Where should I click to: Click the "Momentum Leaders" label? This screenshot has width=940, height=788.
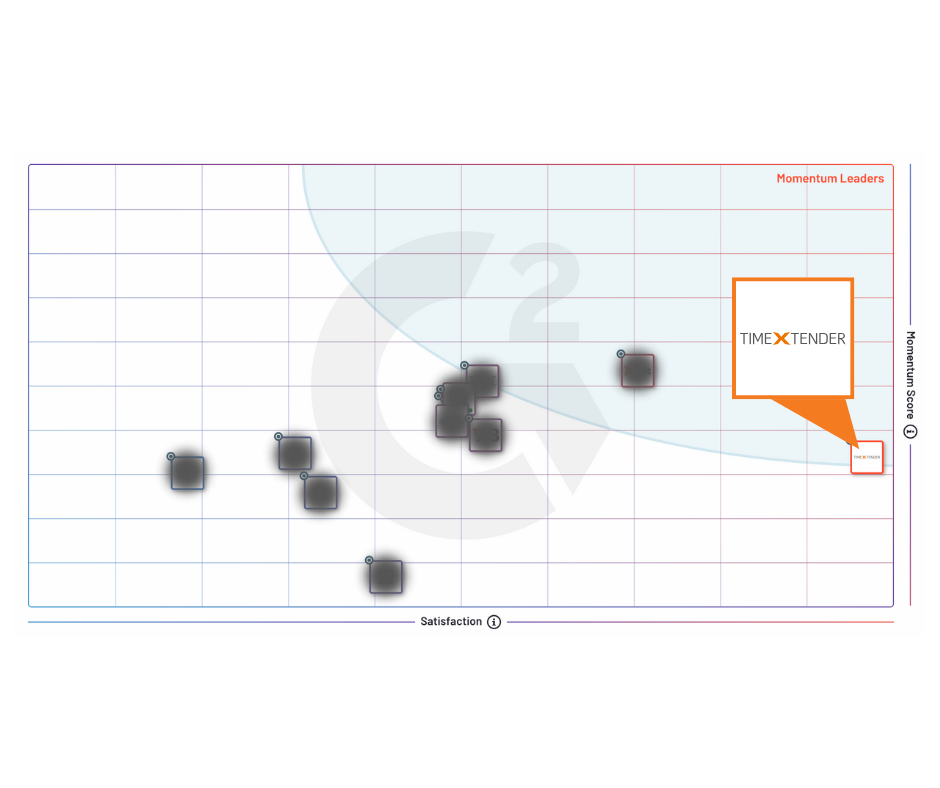[x=830, y=179]
